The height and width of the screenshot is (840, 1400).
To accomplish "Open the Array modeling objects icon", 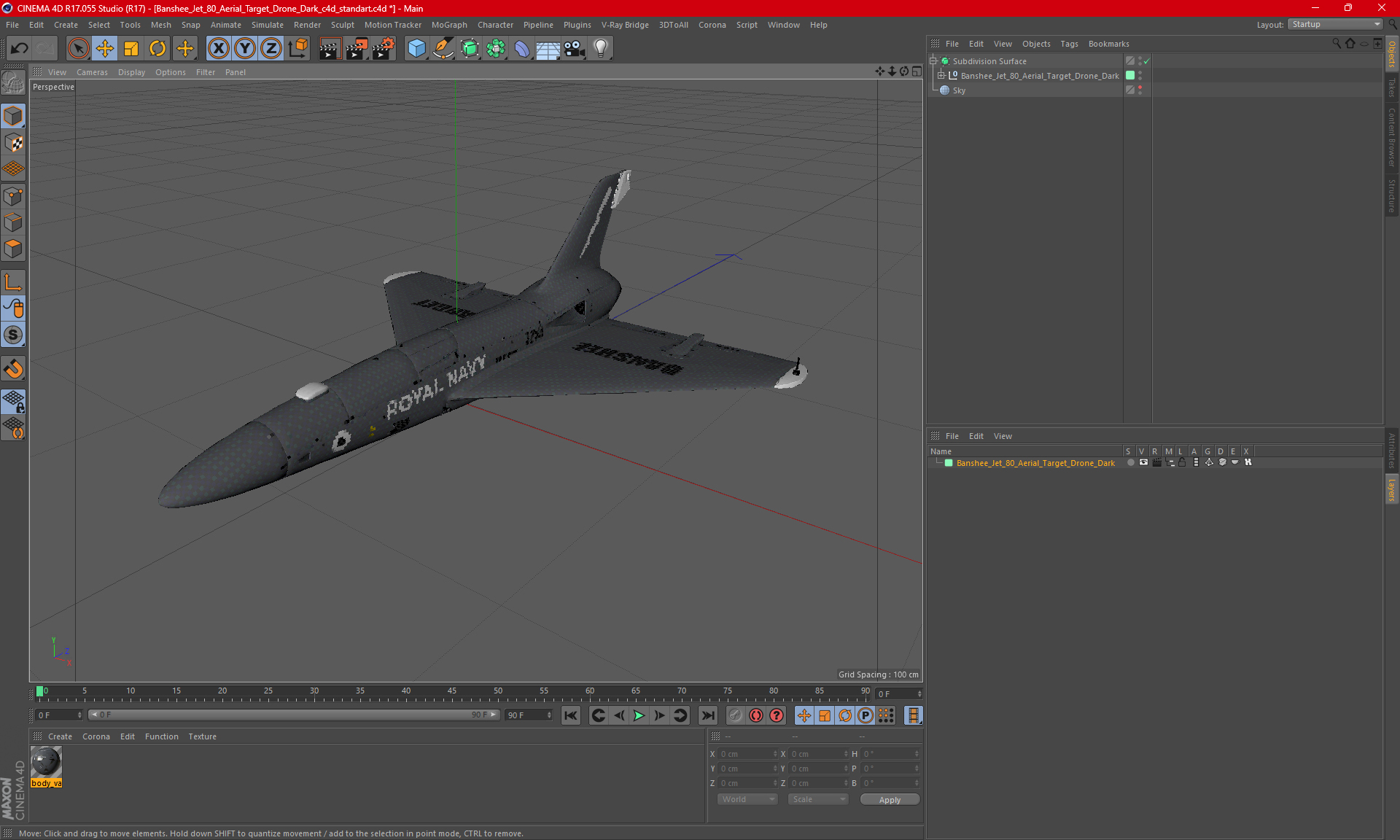I will point(496,49).
